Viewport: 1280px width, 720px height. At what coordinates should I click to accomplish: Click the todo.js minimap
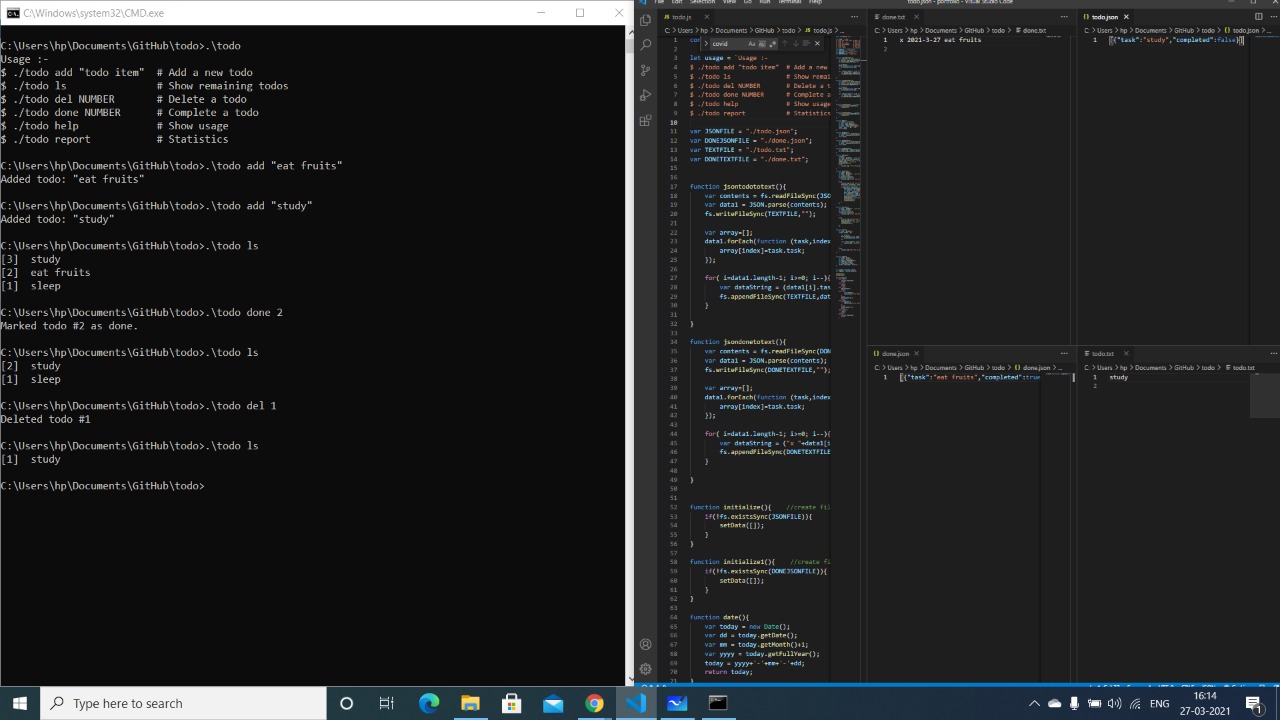click(x=848, y=180)
